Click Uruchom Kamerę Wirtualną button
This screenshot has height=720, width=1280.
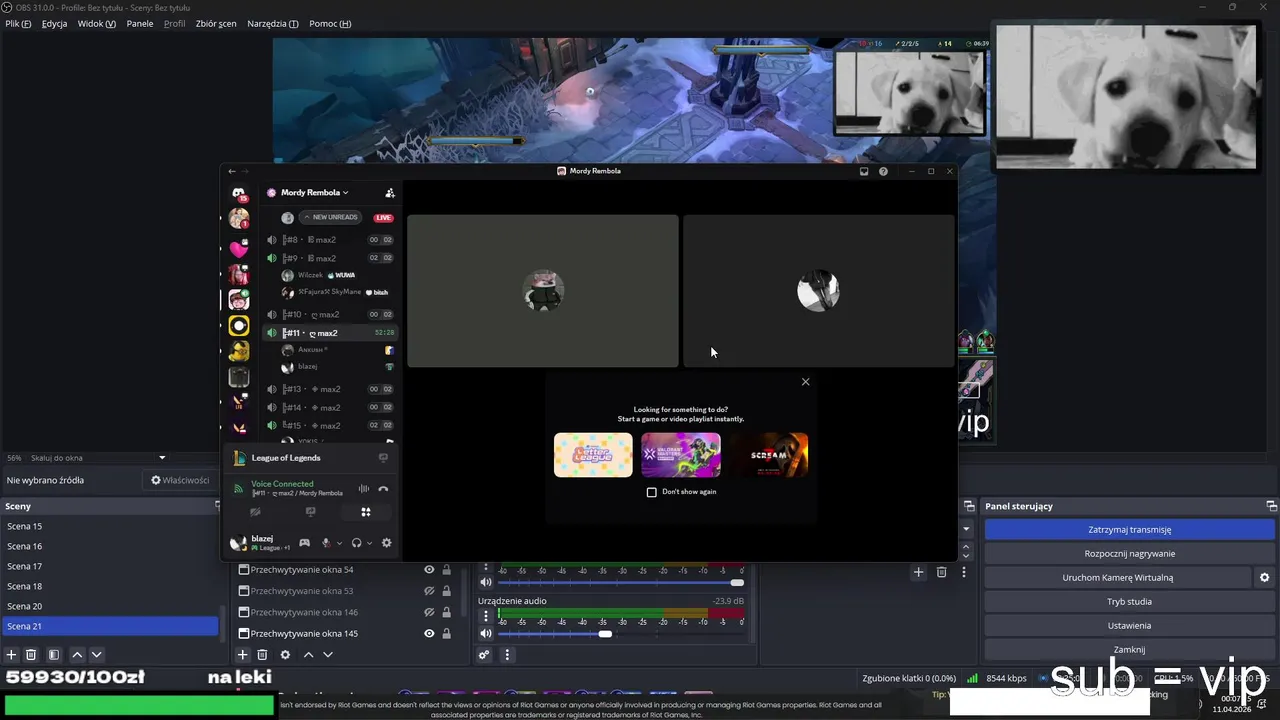[x=1118, y=578]
